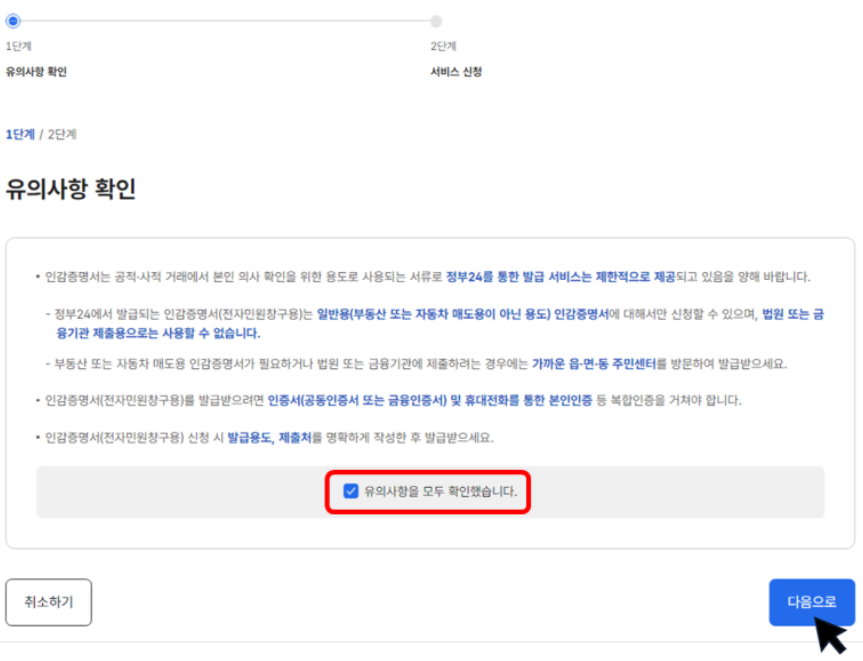
Task: Click the '유의사항 확인' page heading
Action: pos(70,189)
